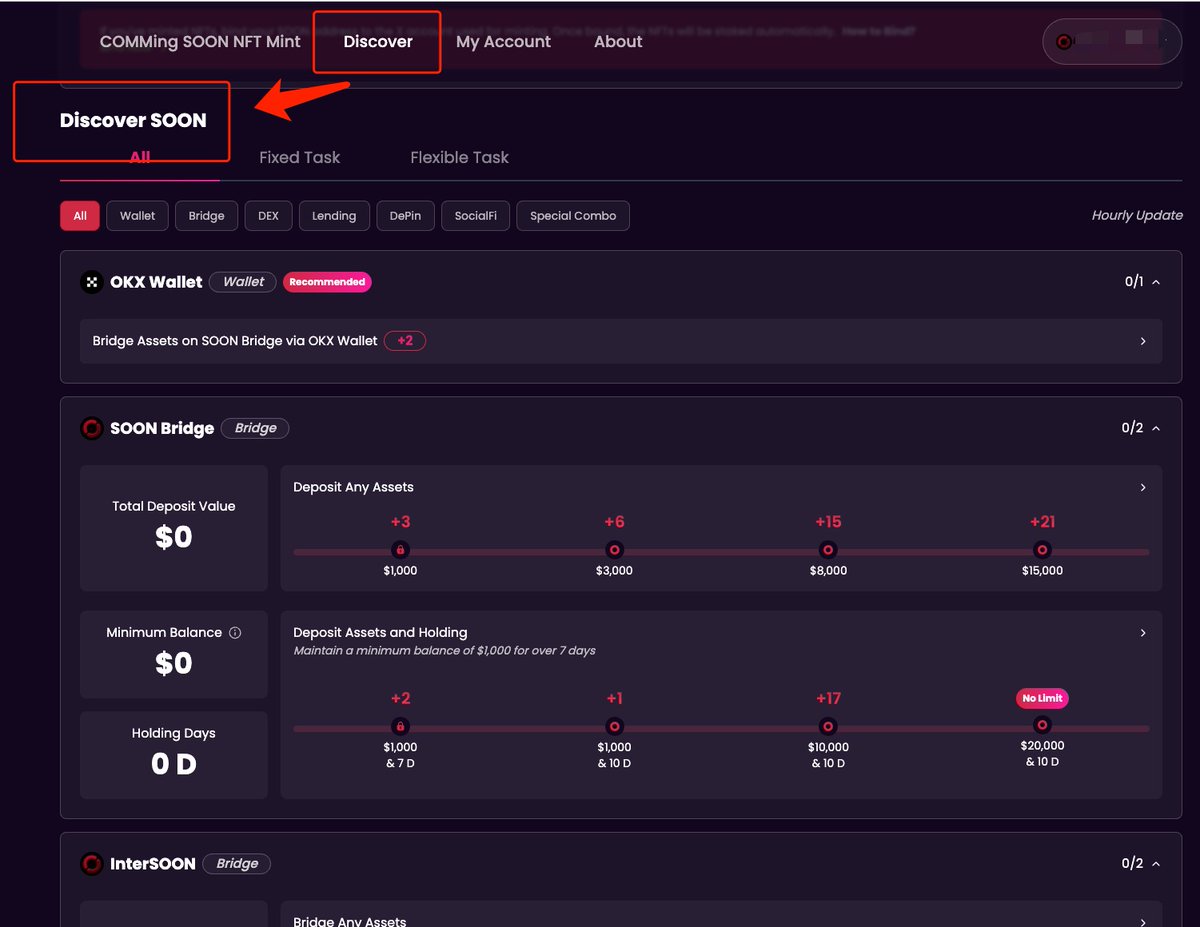Go to My Account page

503,42
